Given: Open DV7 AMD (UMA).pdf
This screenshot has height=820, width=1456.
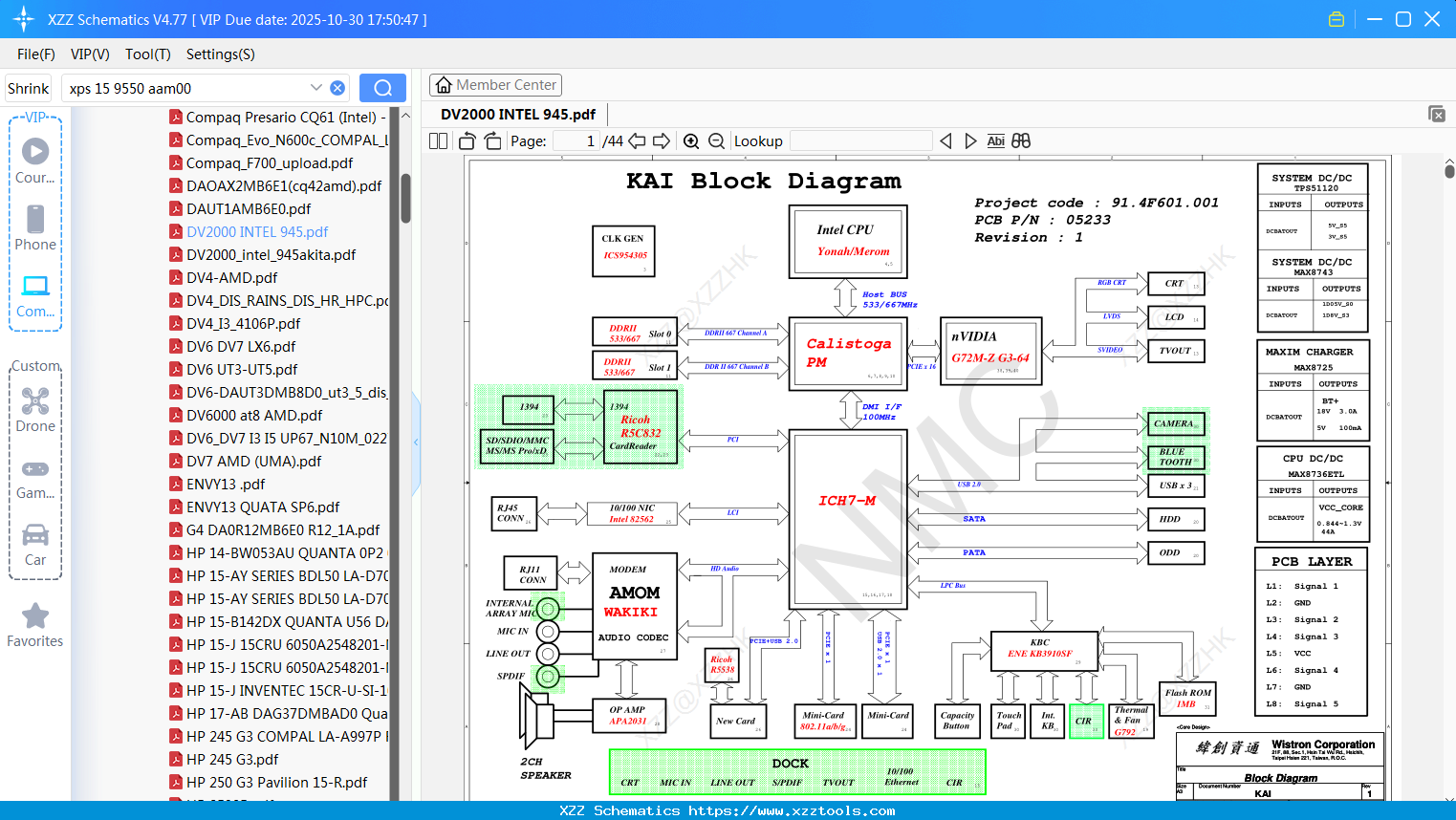Looking at the screenshot, I should click(246, 461).
